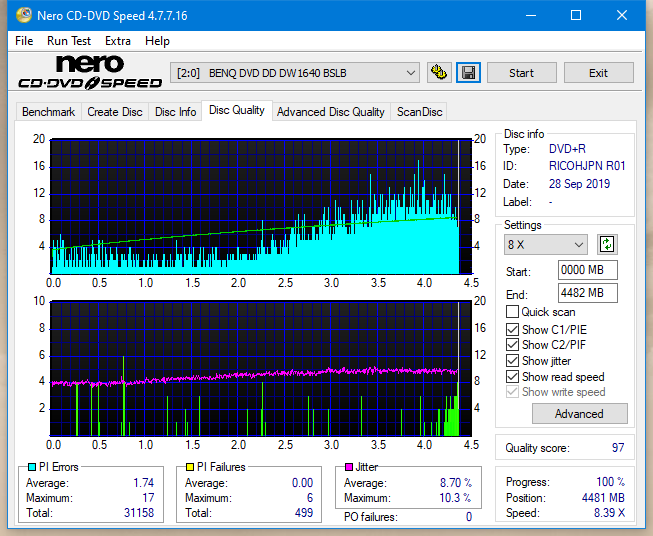Maximize the Nero CD-DVD Speed window
This screenshot has width=653, height=536.
pos(576,15)
